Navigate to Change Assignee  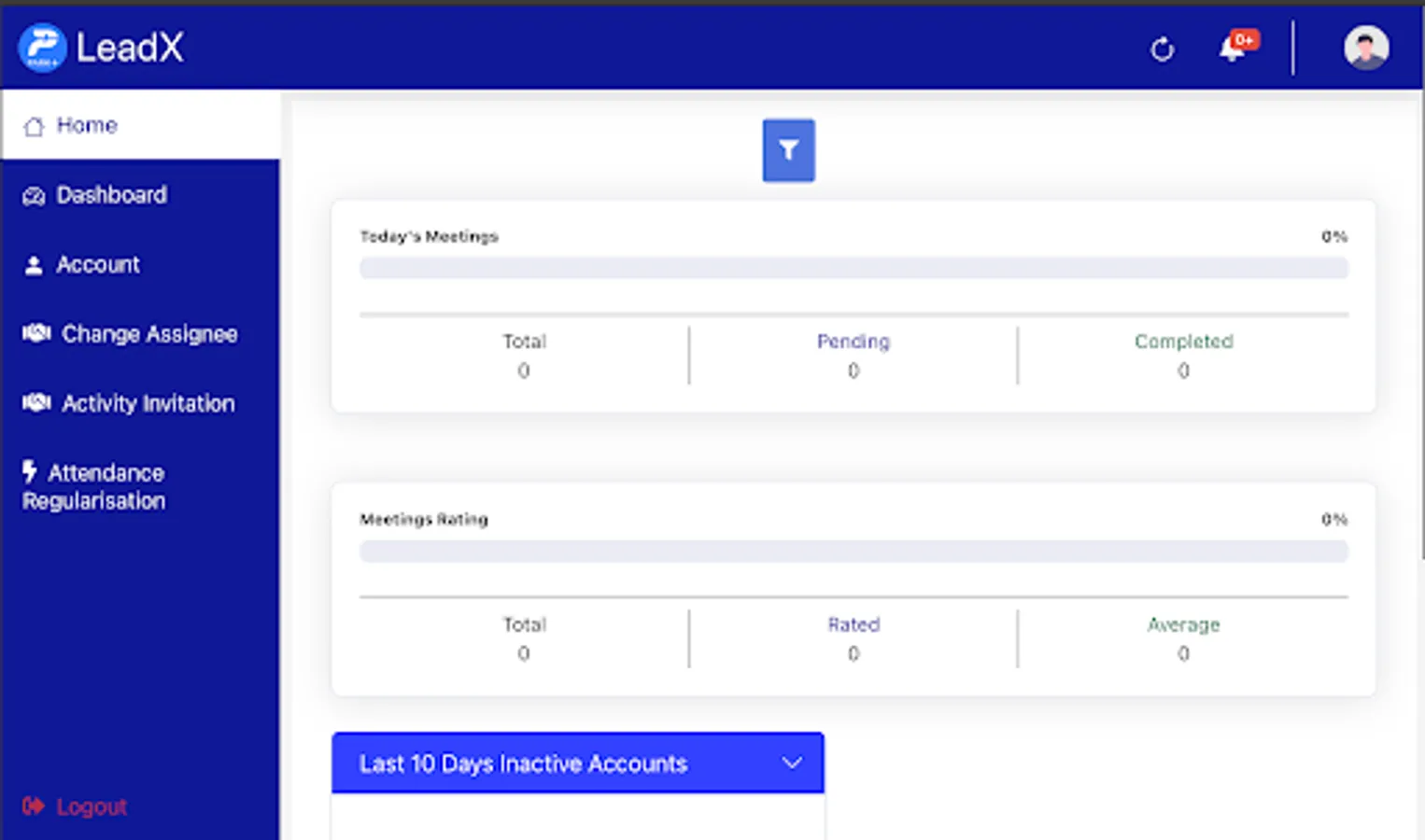coord(148,333)
